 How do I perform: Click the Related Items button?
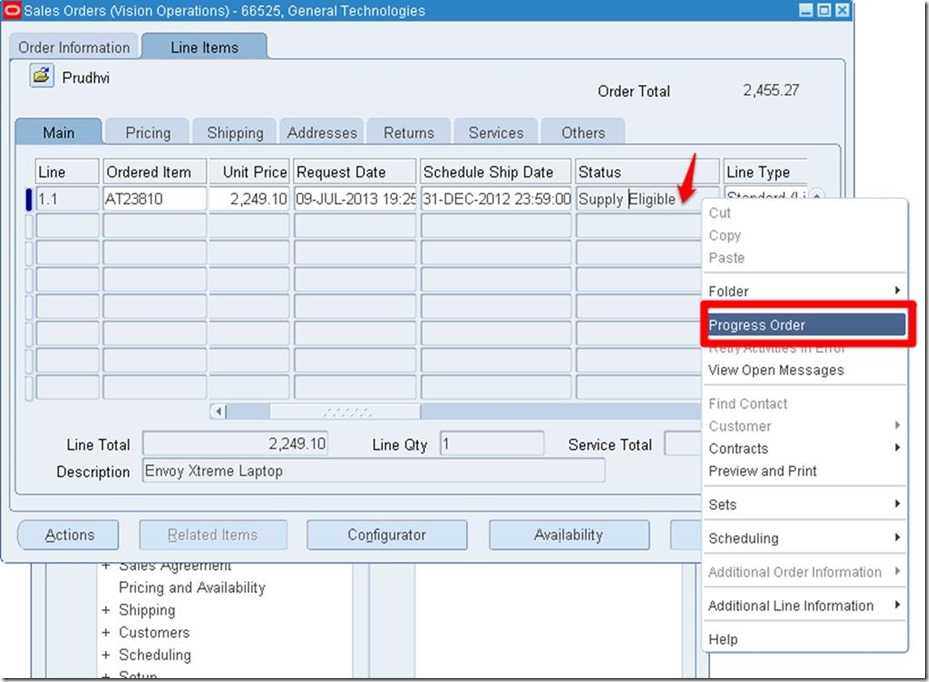[x=213, y=535]
